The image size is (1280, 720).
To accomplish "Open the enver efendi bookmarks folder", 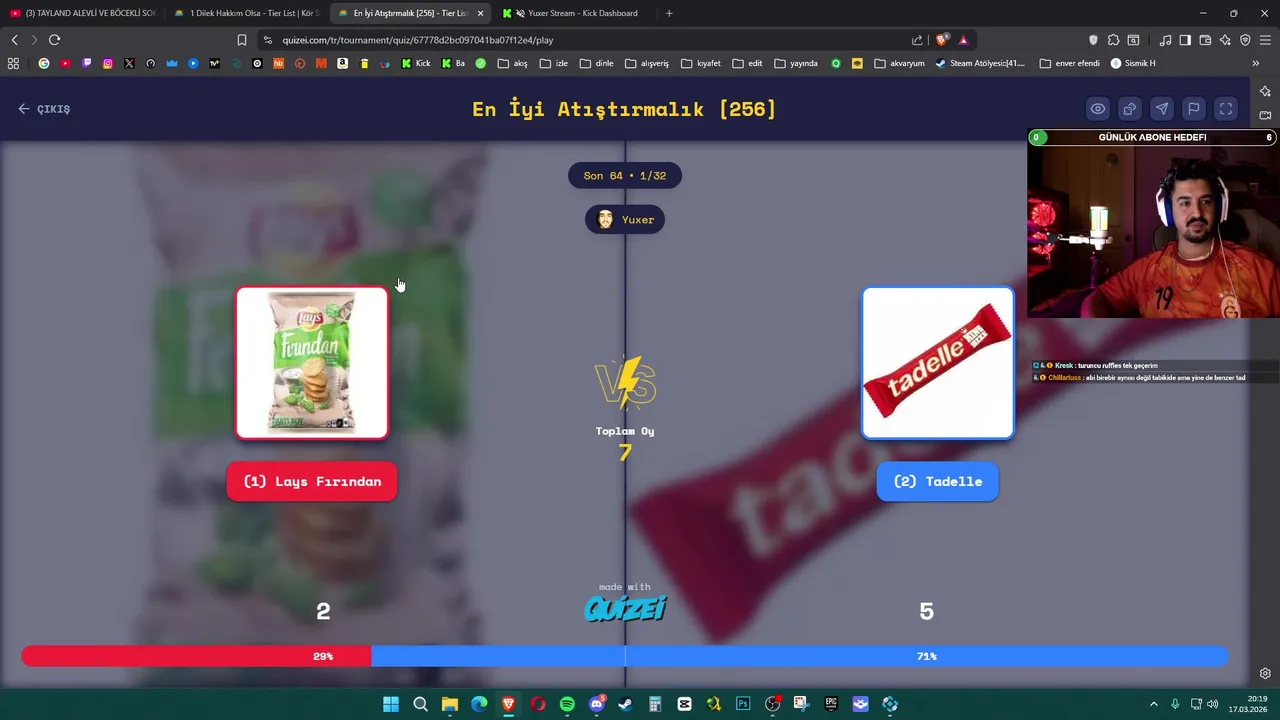I will [x=1069, y=63].
